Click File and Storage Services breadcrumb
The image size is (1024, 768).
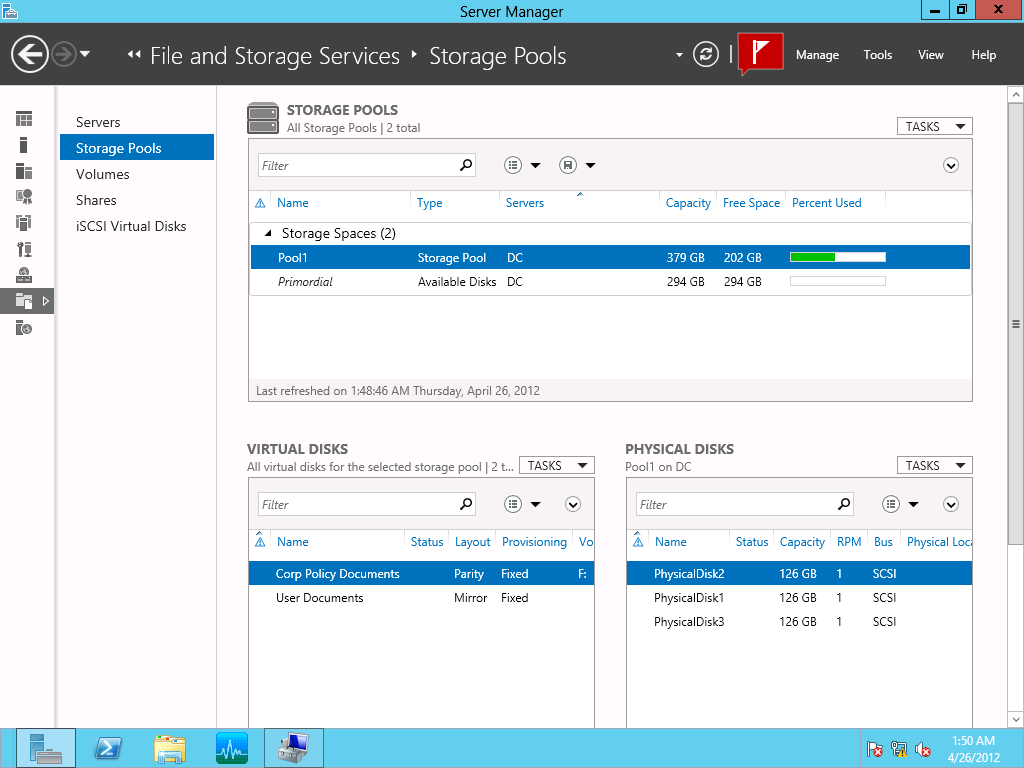click(275, 56)
